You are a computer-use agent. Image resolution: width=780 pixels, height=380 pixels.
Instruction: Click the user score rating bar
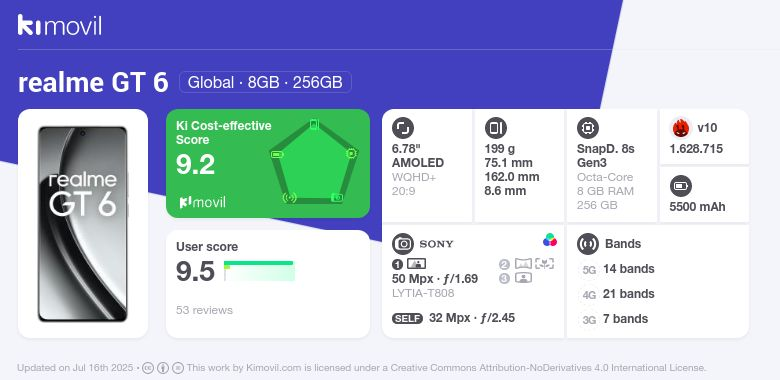point(259,271)
